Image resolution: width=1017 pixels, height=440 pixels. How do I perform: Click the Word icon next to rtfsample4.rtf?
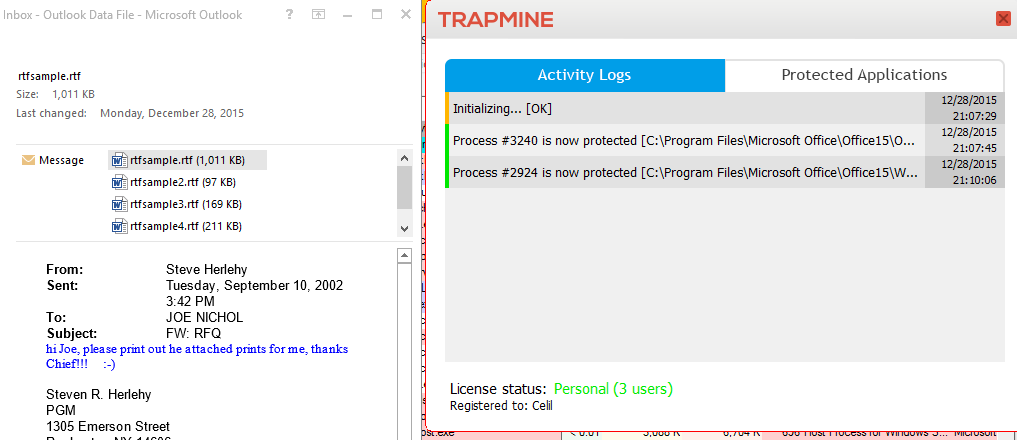[x=119, y=226]
